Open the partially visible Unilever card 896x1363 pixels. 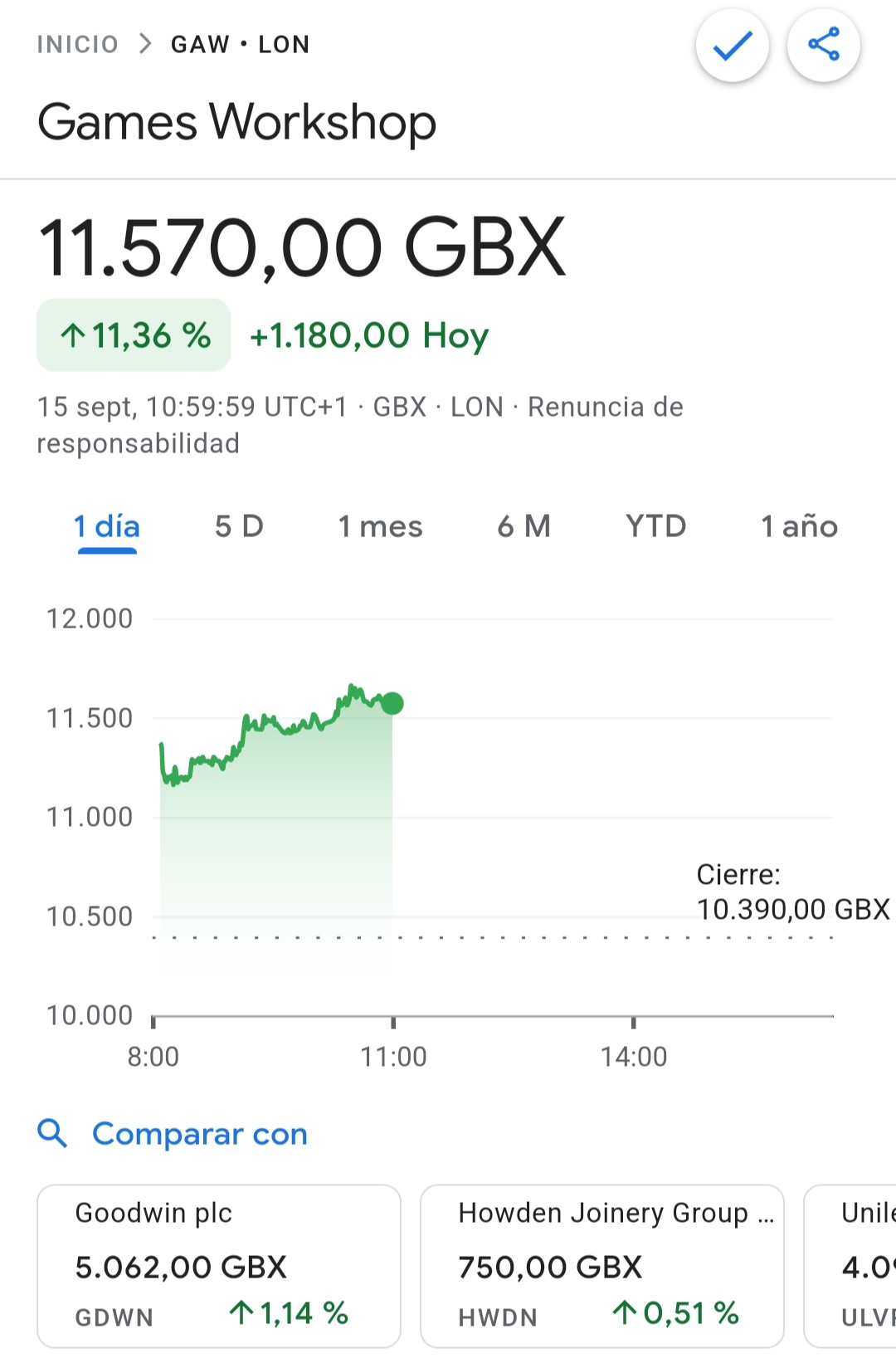850,1266
